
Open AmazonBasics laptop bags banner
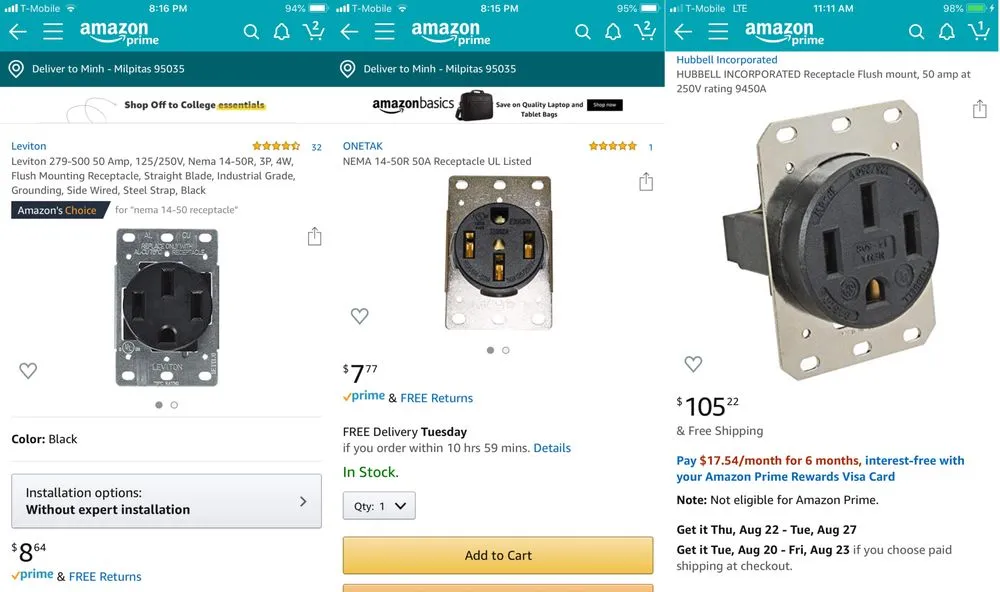tap(498, 105)
